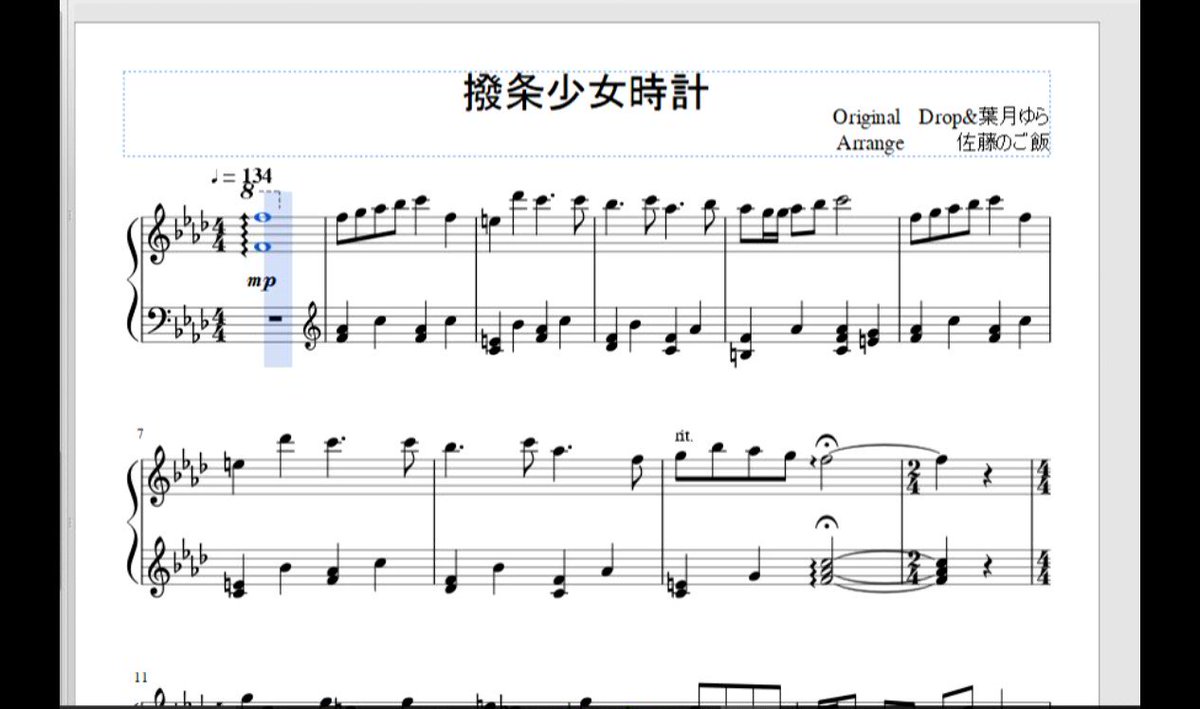Select the treble clef change in the lower staff
Viewport: 1200px width, 709px height.
312,327
